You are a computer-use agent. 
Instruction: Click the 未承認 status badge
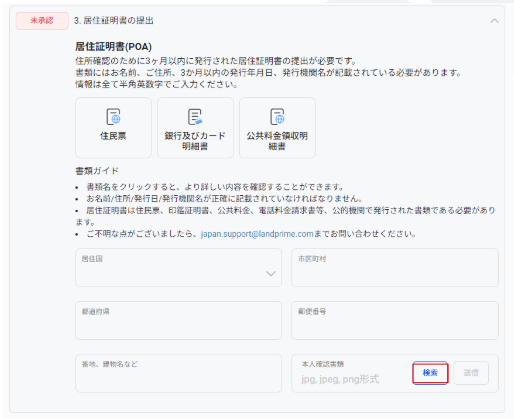point(42,21)
